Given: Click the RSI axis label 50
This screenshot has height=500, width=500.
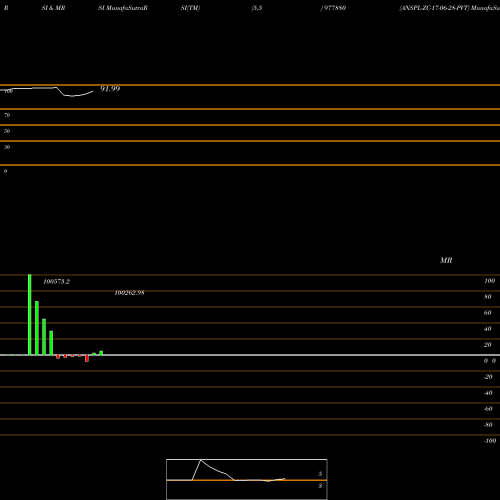Looking at the screenshot, I should [7, 131].
